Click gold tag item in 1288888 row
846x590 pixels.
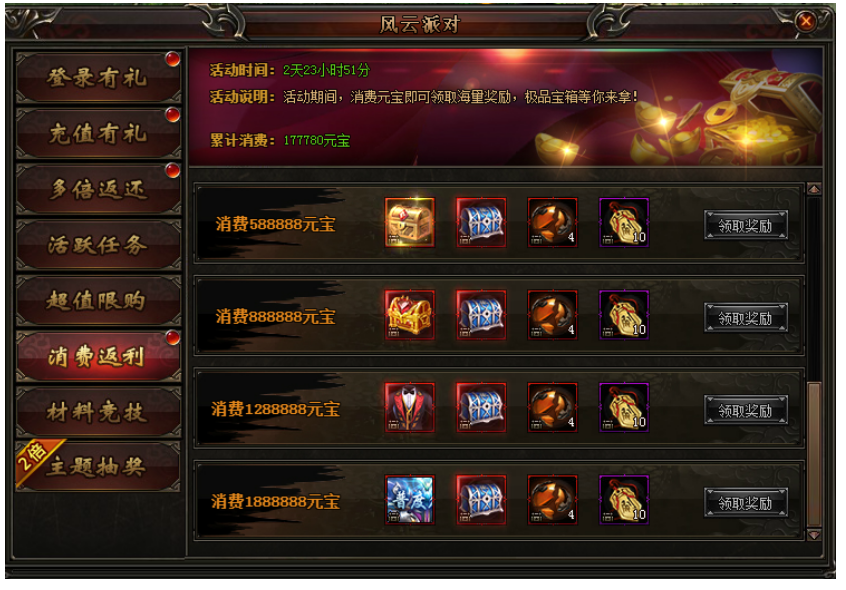[x=624, y=408]
